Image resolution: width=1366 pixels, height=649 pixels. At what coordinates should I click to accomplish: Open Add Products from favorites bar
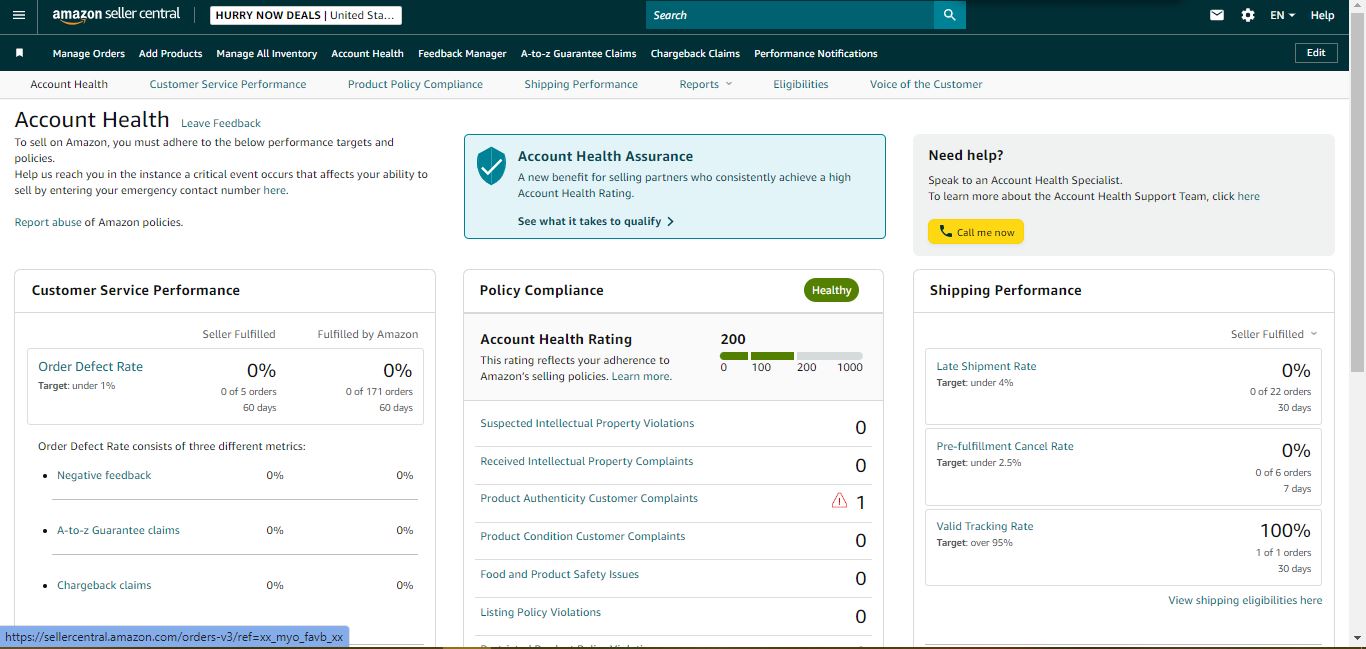[170, 53]
